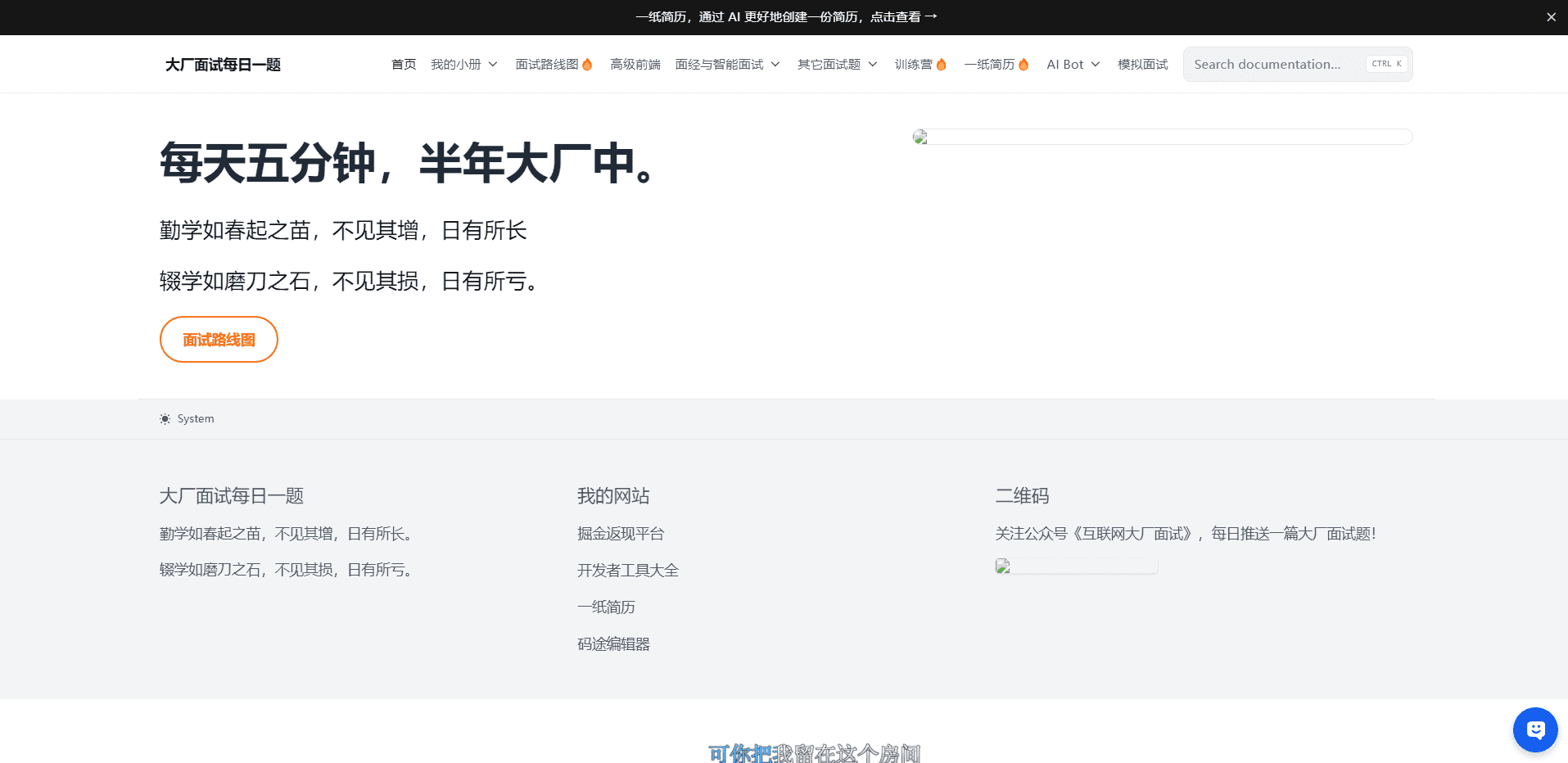Open 训练营 nav item with flame icon
This screenshot has width=1568, height=763.
(920, 65)
